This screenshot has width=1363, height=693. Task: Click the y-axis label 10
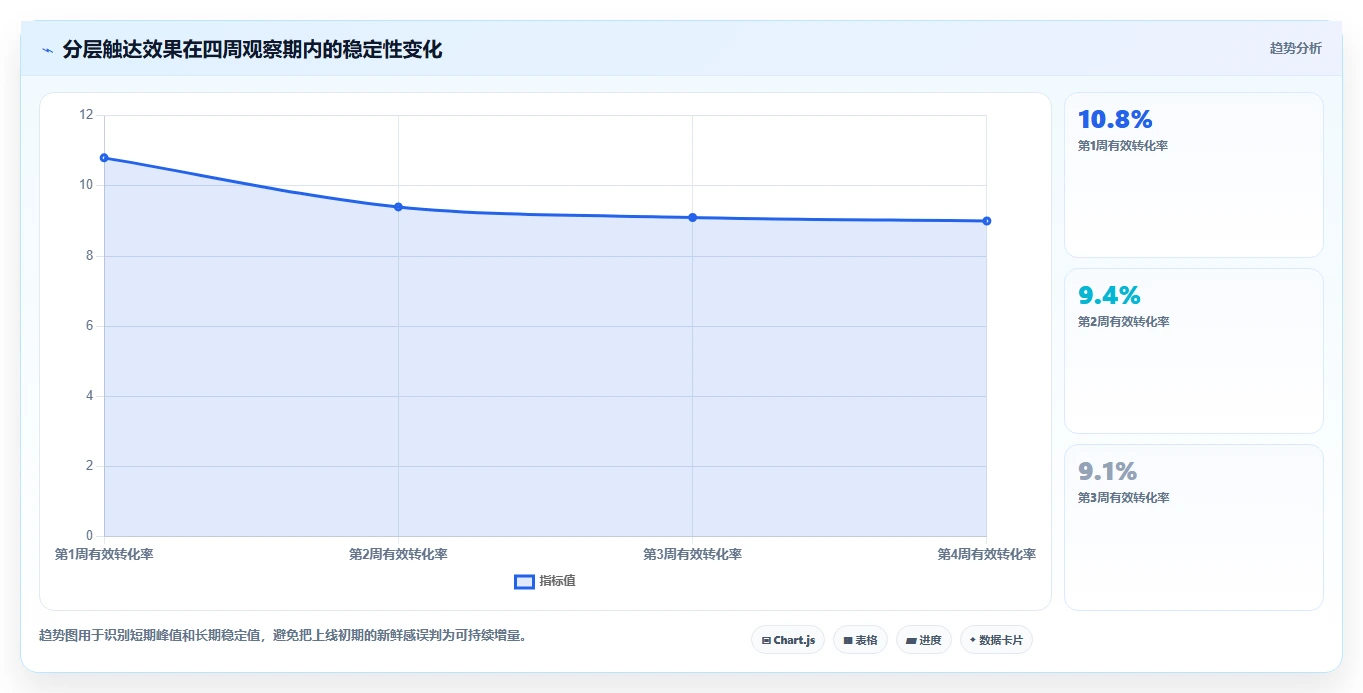tap(86, 185)
